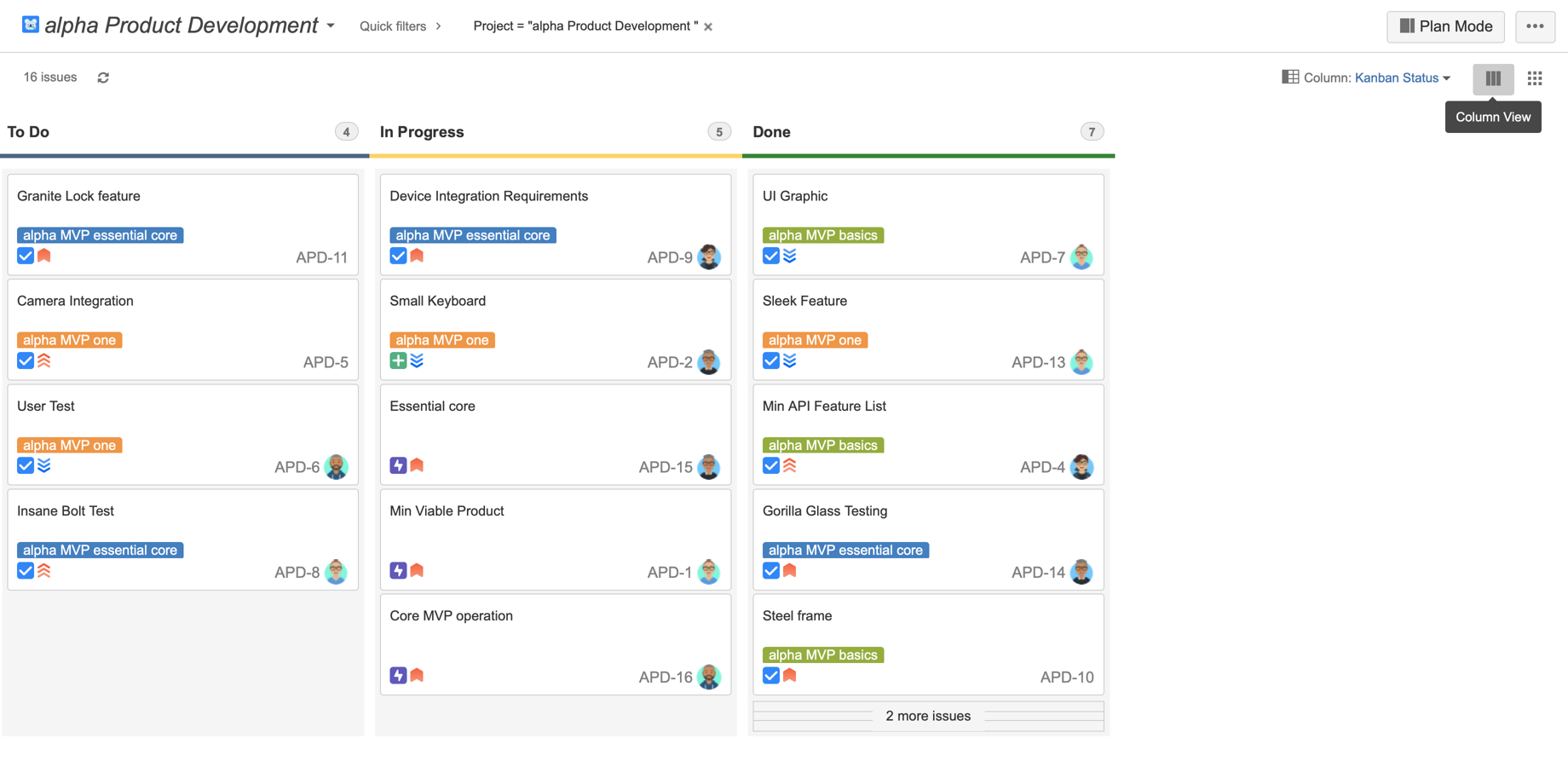
Task: Click the task checkbox icon on Granite Lock feature
Action: pyautogui.click(x=25, y=255)
